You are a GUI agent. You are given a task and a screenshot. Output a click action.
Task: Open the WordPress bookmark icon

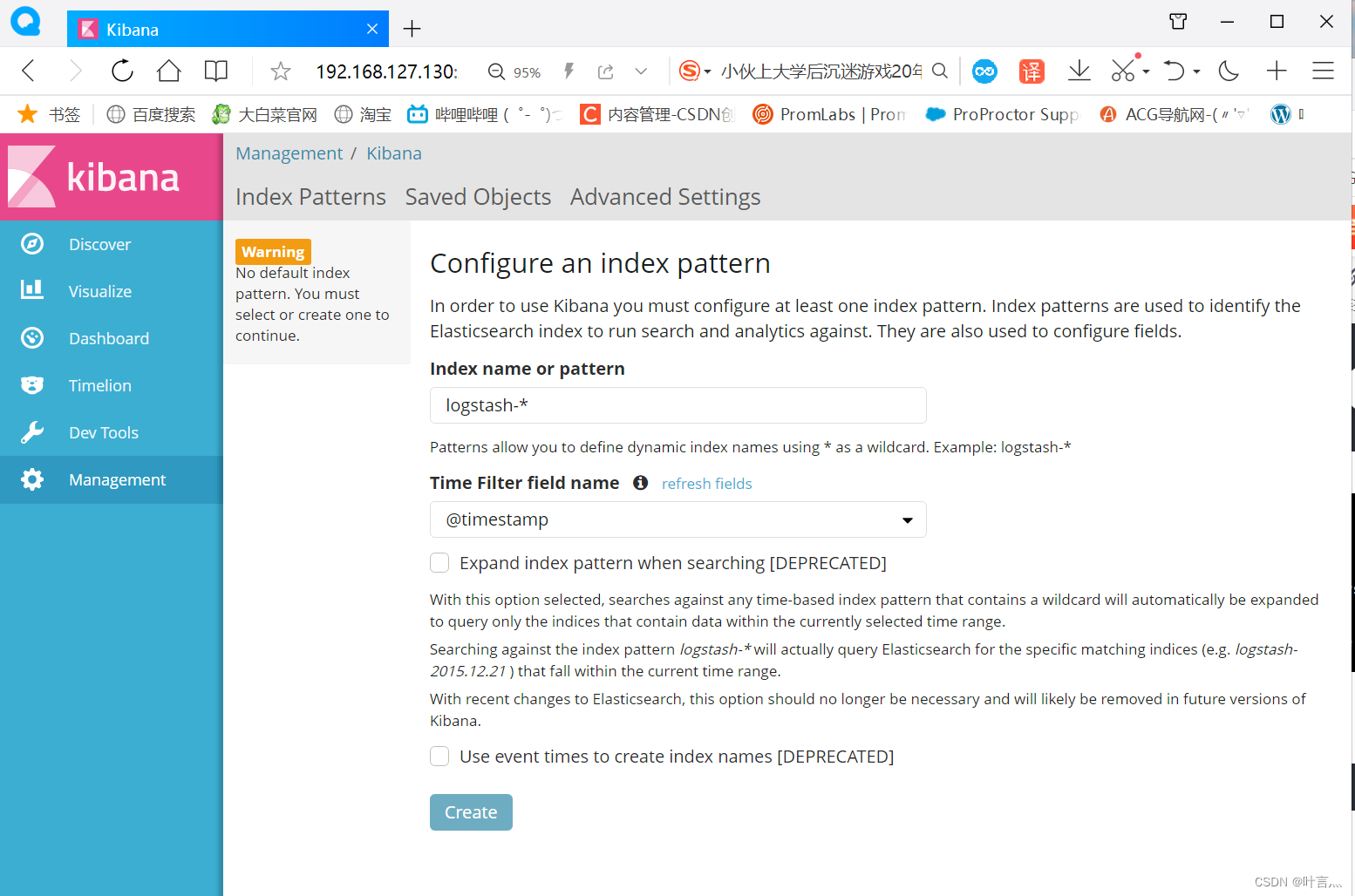pyautogui.click(x=1281, y=114)
